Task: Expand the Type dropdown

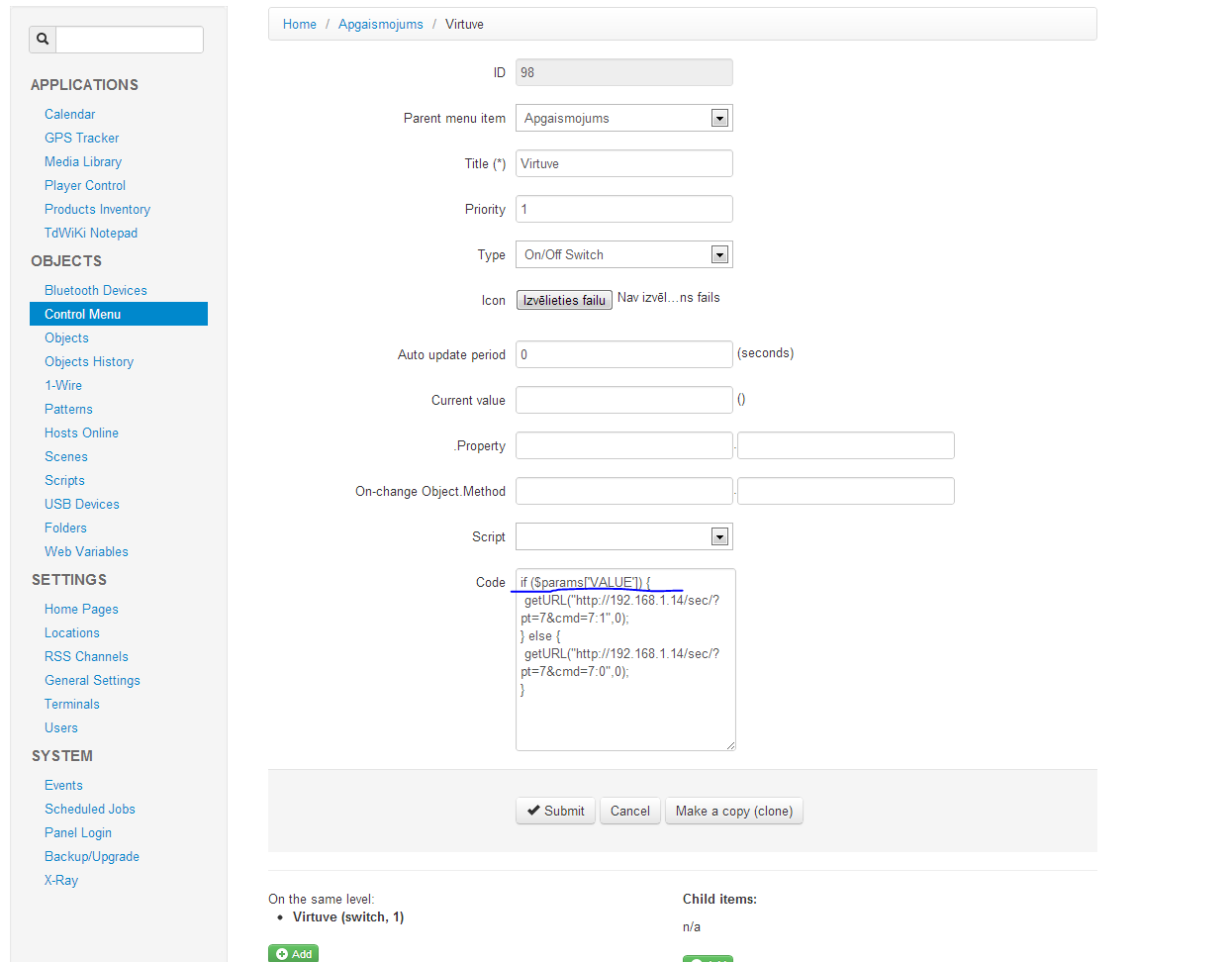Action: [x=623, y=255]
